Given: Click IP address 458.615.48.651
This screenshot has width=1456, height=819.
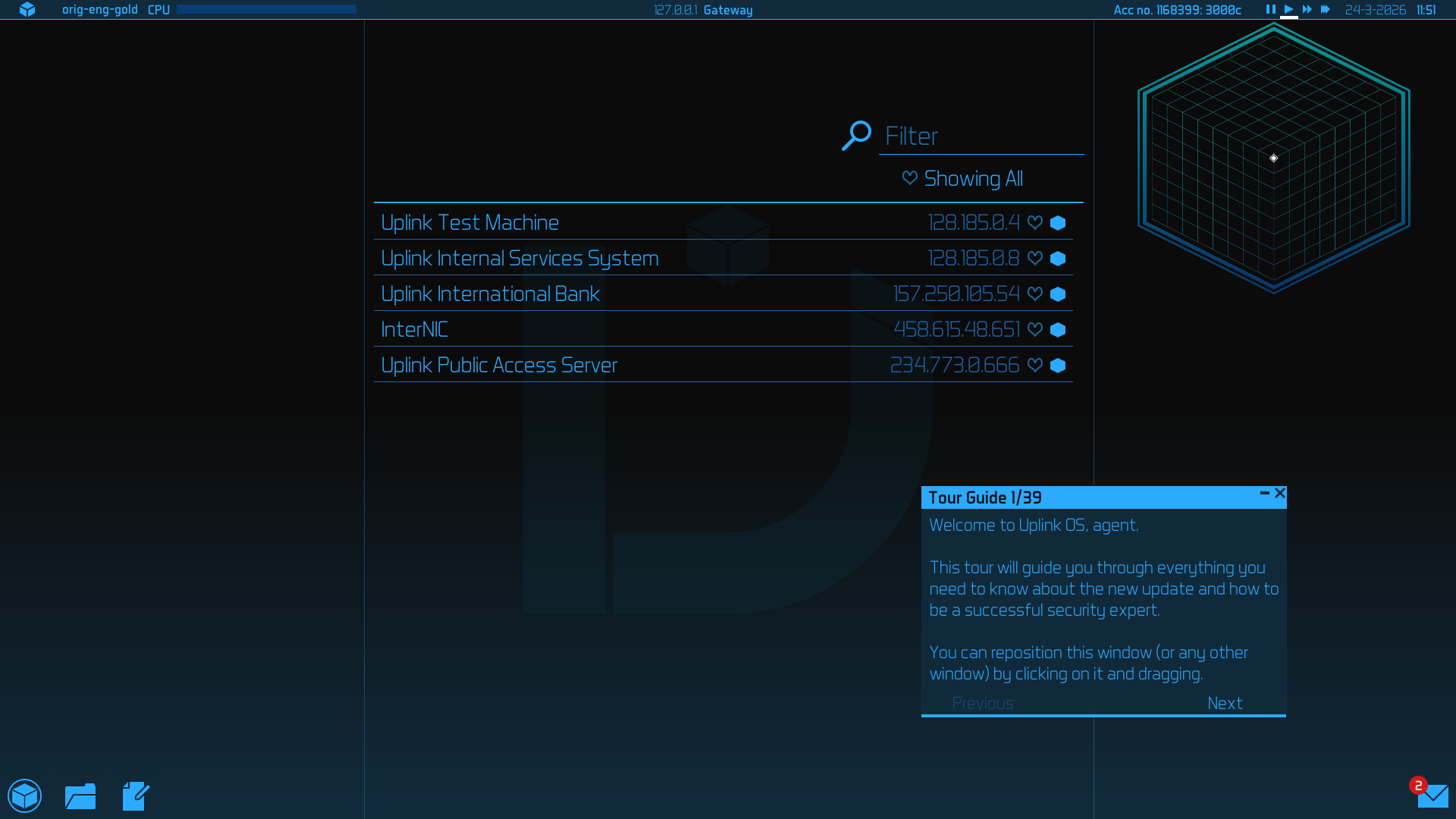Looking at the screenshot, I should tap(957, 329).
